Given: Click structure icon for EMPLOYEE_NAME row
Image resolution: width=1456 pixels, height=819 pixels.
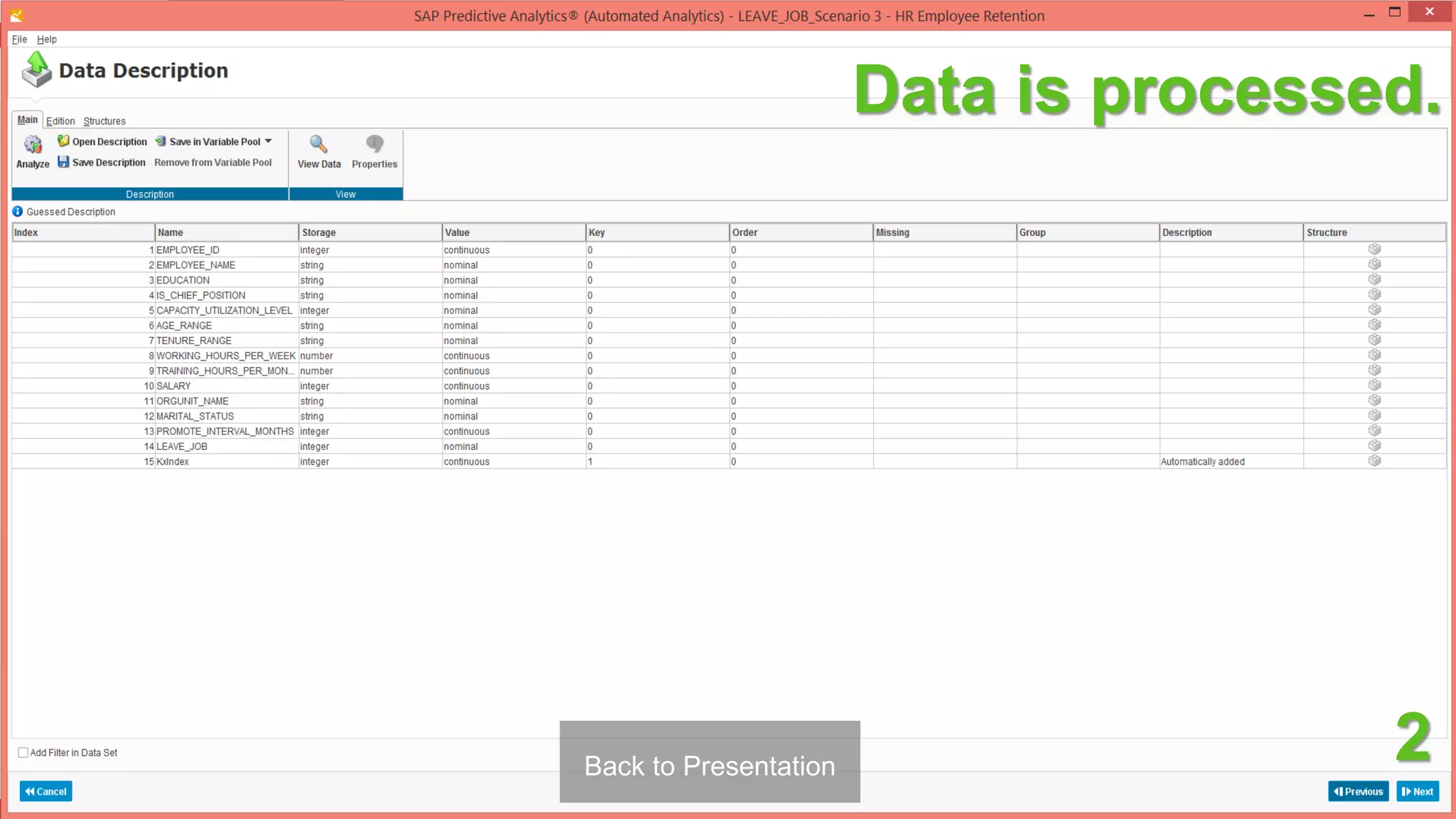Looking at the screenshot, I should (1374, 264).
